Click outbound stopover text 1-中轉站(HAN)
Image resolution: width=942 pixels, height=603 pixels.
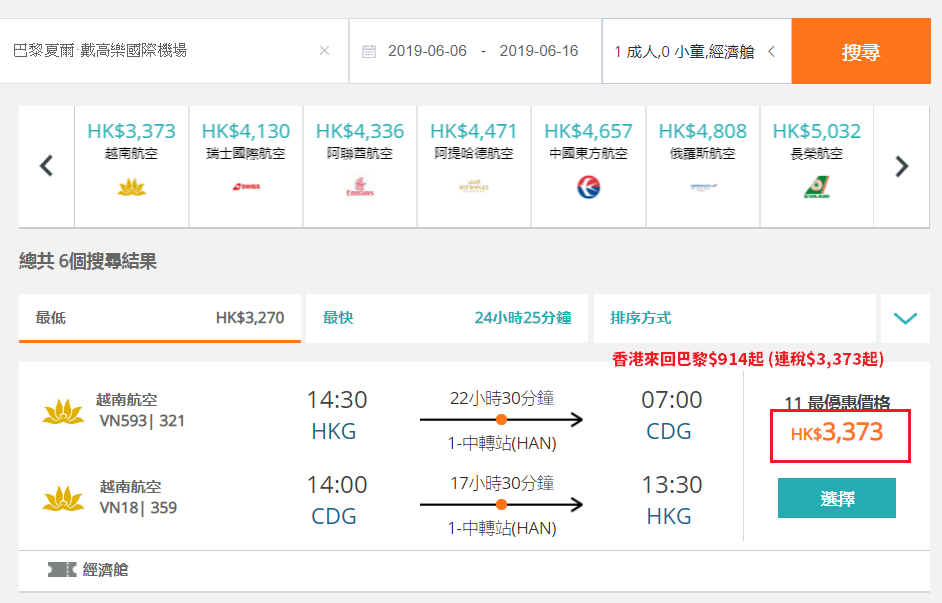pos(502,443)
